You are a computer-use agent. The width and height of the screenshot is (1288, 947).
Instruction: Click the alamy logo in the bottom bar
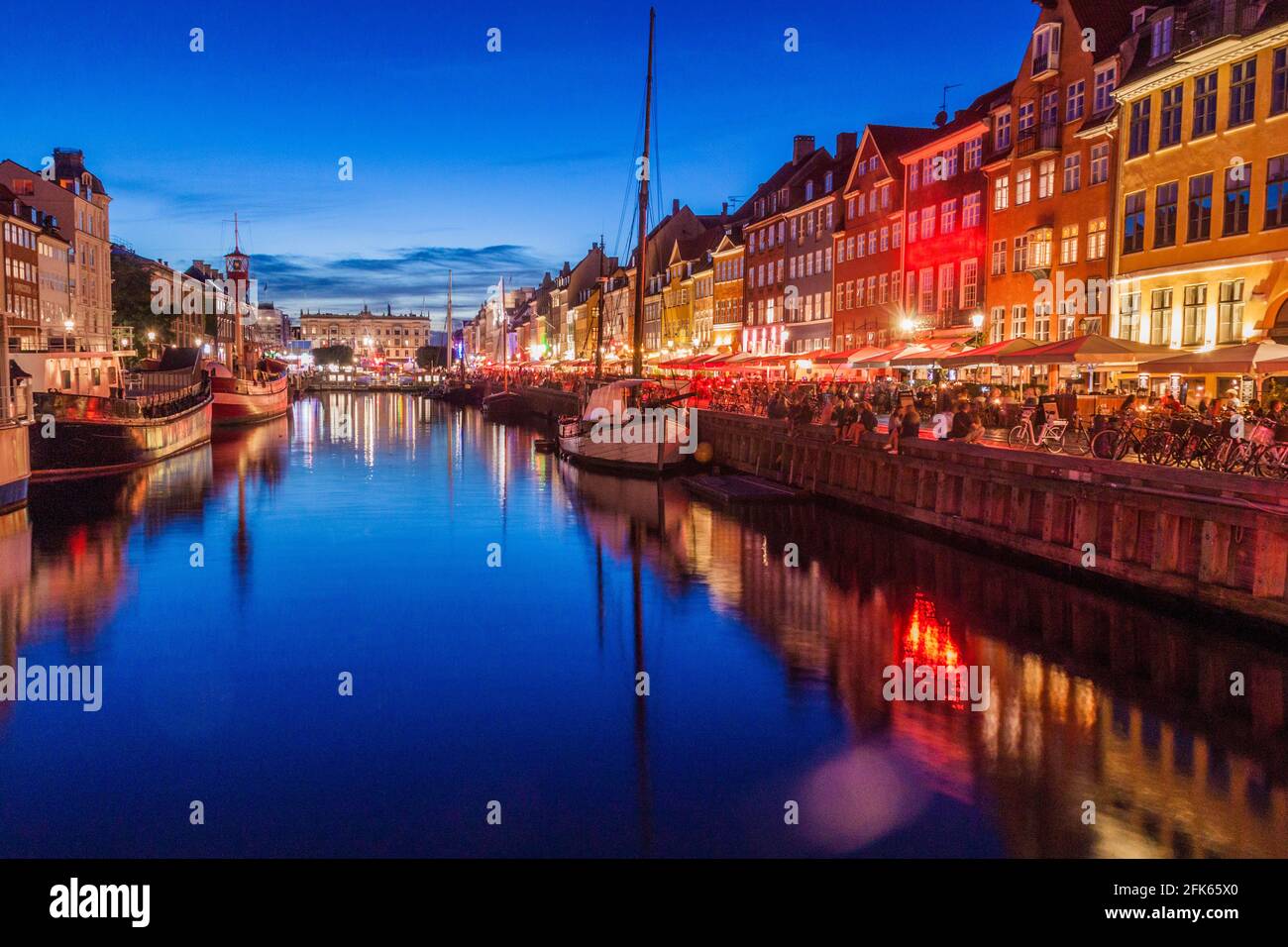tap(100, 902)
